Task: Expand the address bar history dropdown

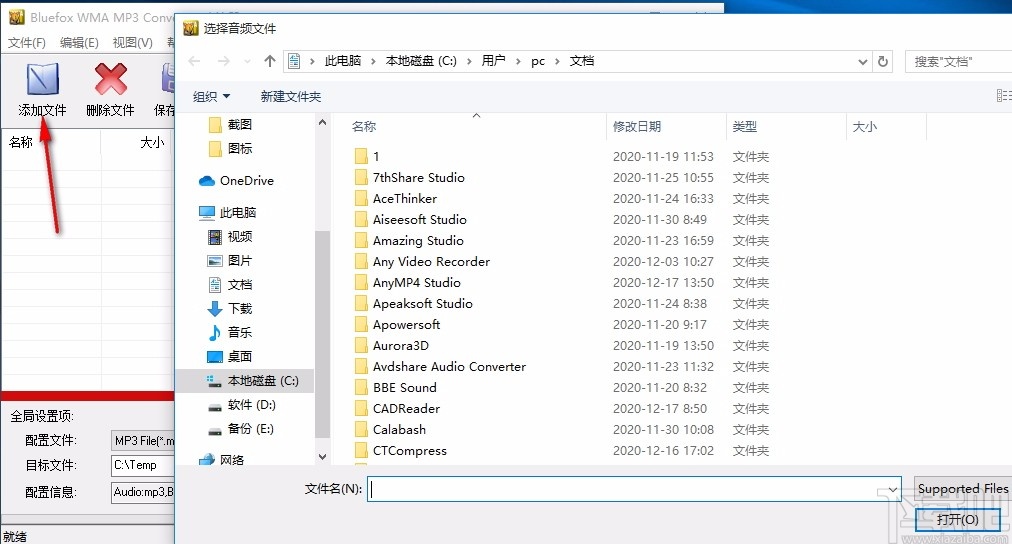Action: 862,61
